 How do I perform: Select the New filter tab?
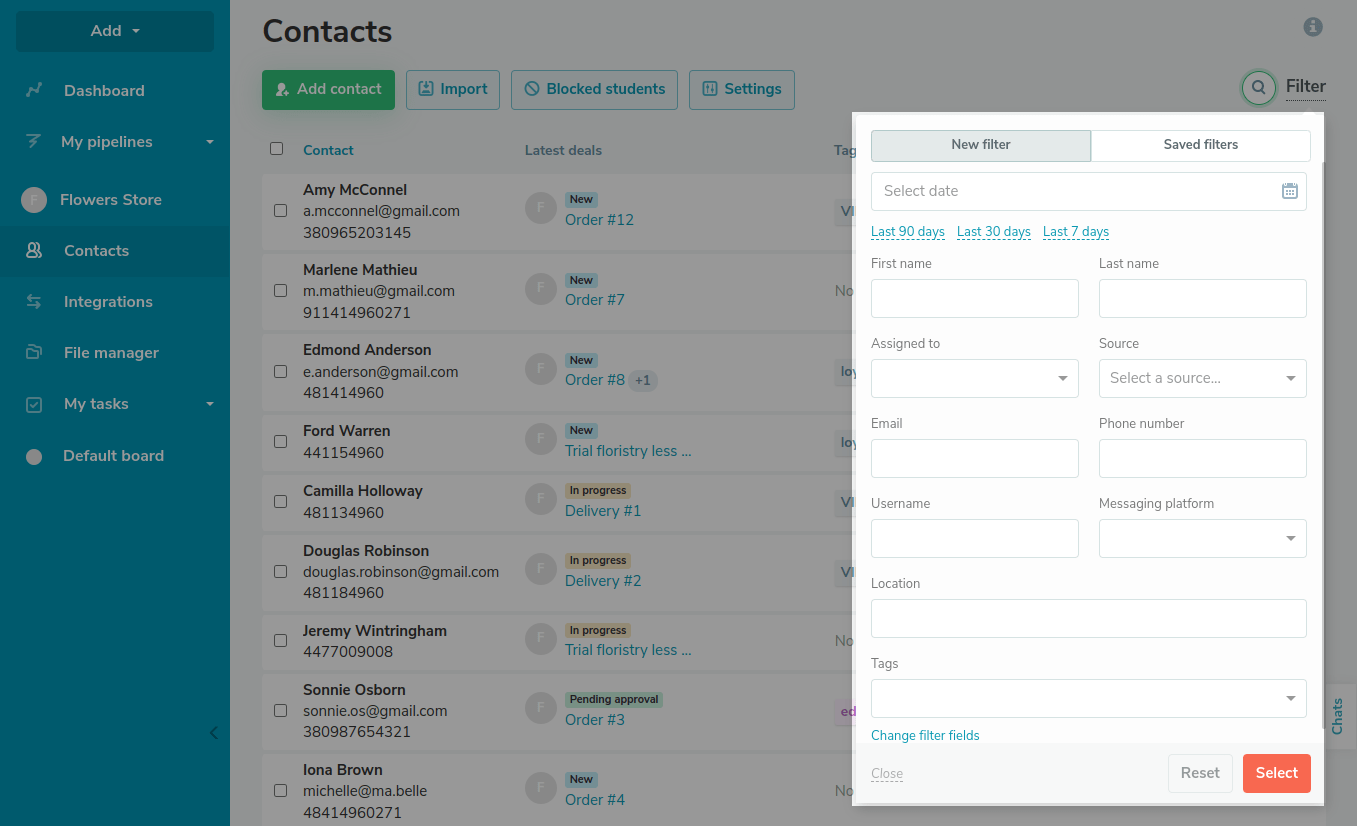pyautogui.click(x=980, y=145)
